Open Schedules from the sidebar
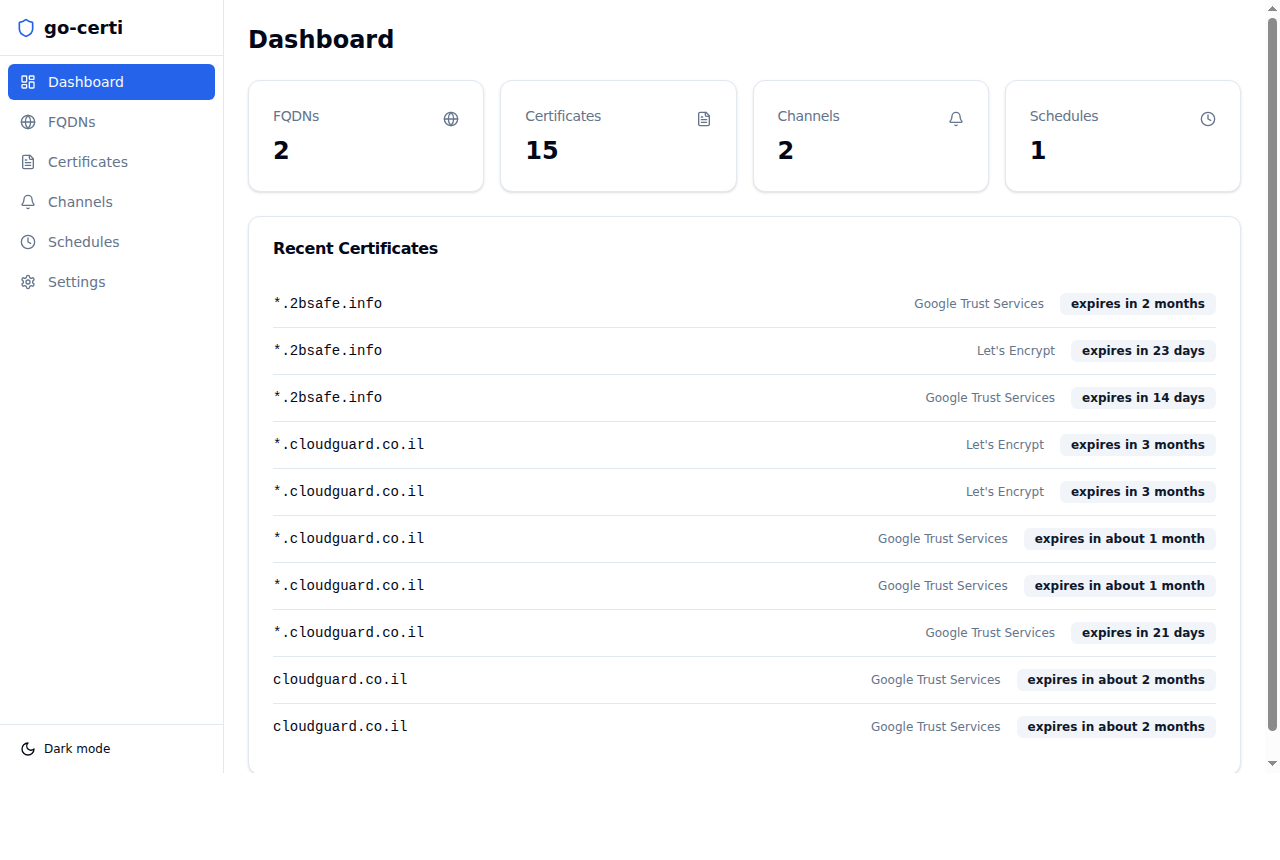Screen dimensions: 1280x860 (111, 242)
